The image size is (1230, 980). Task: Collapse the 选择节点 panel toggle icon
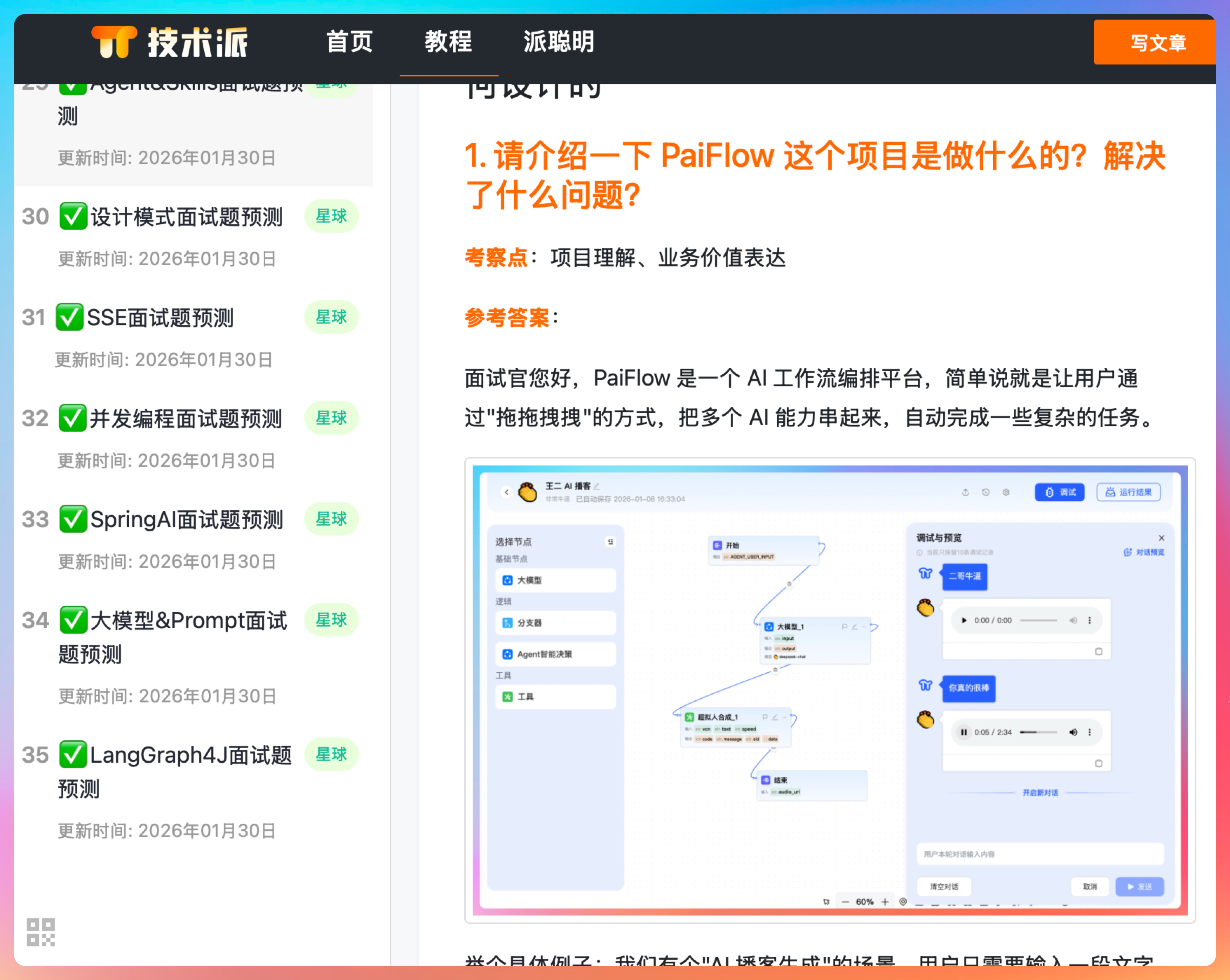click(x=610, y=542)
